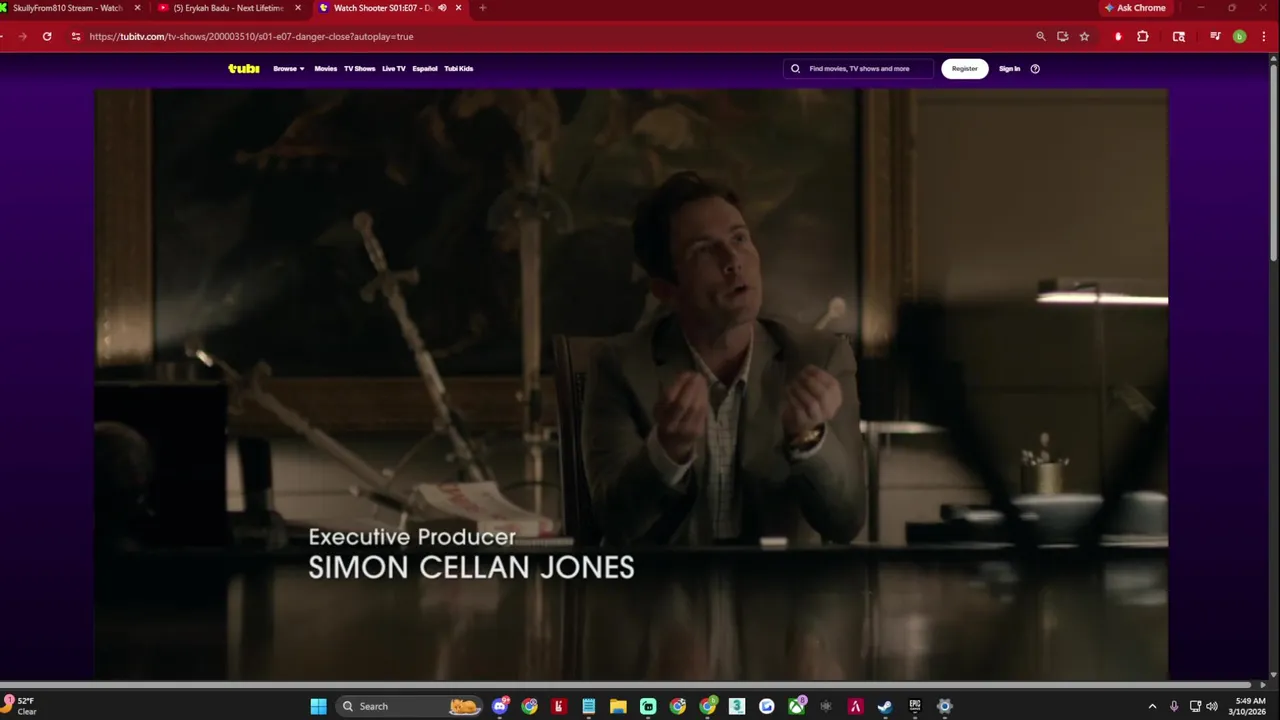1280x720 pixels.
Task: Open the TV Shows menu item
Action: coord(359,69)
